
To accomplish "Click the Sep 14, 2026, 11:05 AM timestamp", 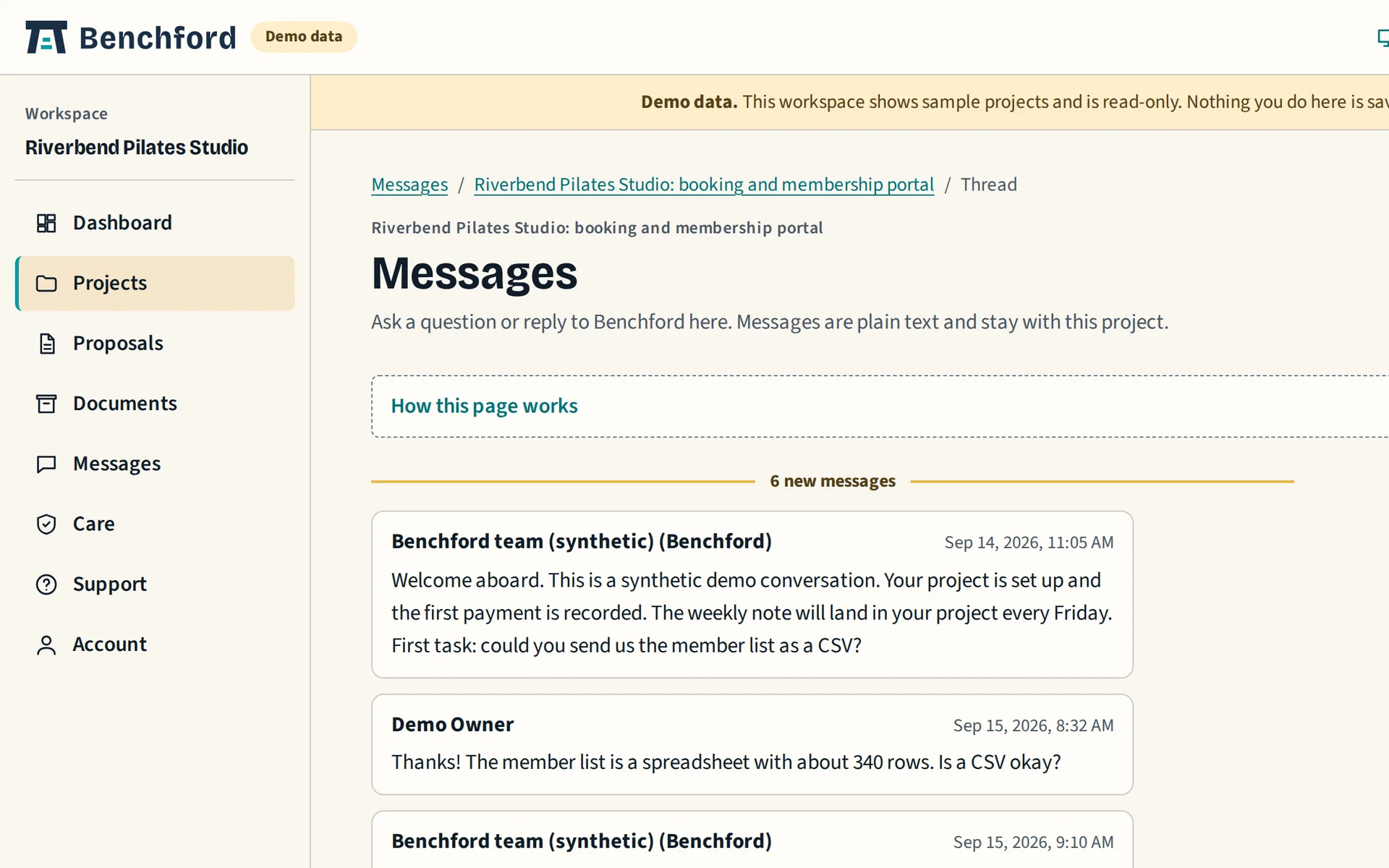I will (x=1029, y=542).
